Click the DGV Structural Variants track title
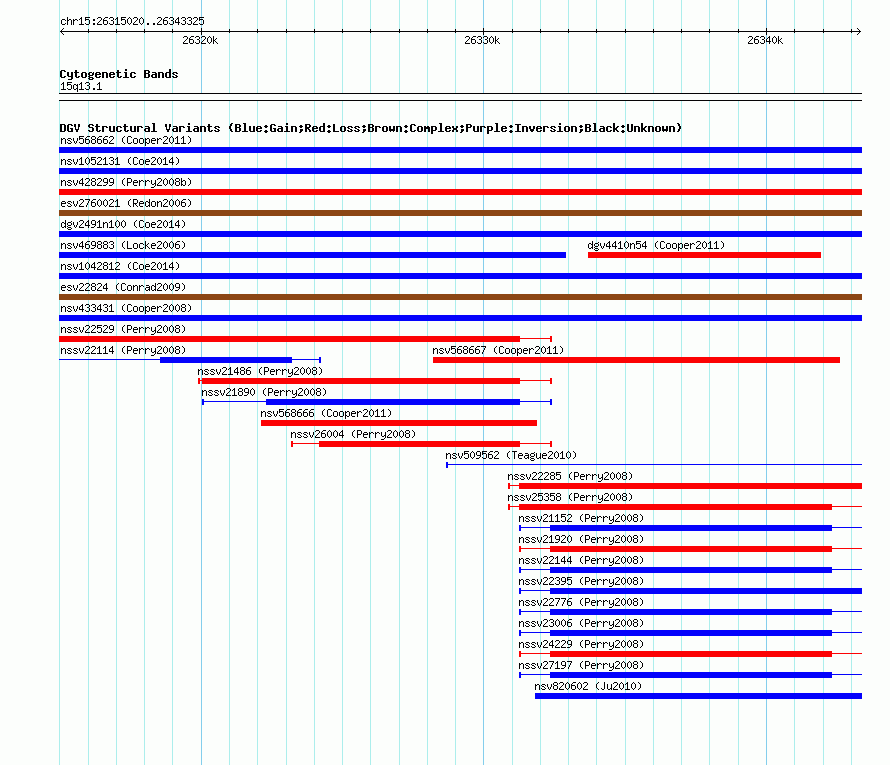This screenshot has width=890, height=765. pyautogui.click(x=371, y=128)
